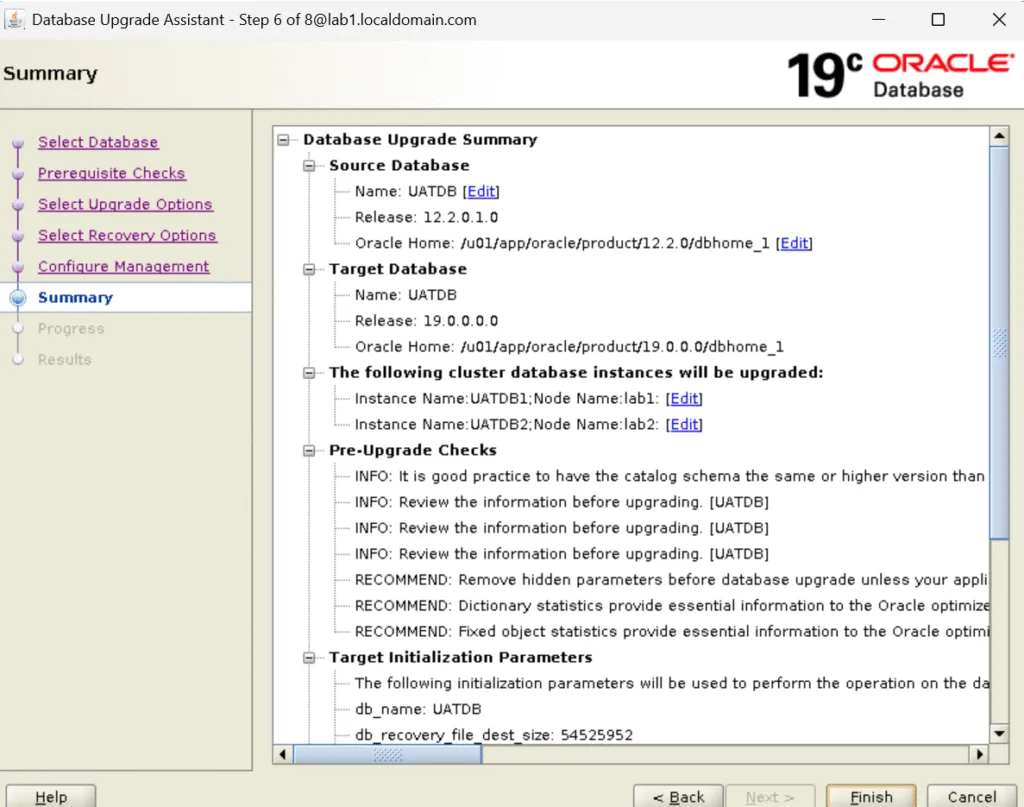
Task: Open the Prerequisite Checks step
Action: [111, 173]
